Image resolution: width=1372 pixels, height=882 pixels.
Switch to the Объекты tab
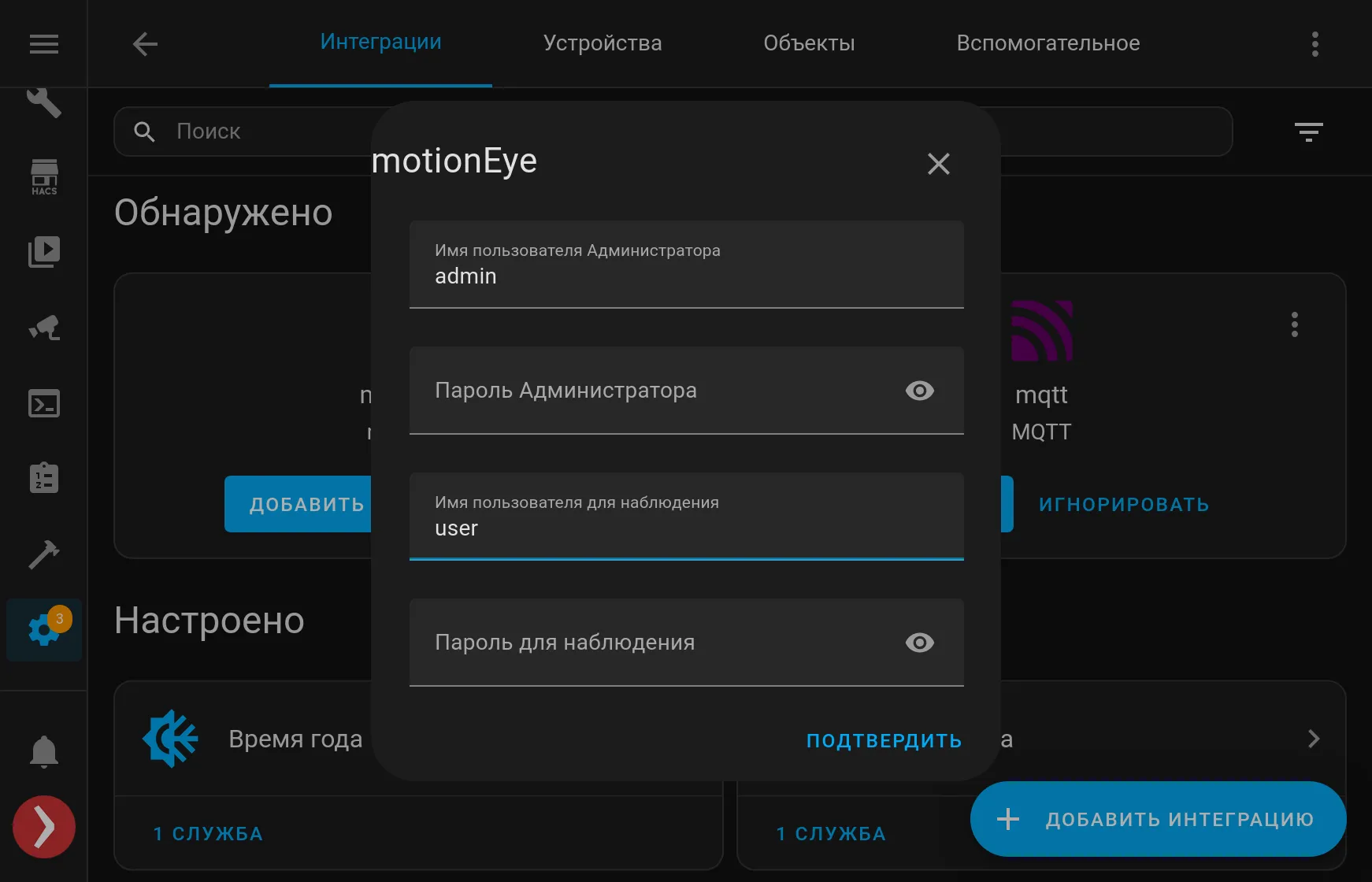pyautogui.click(x=809, y=43)
